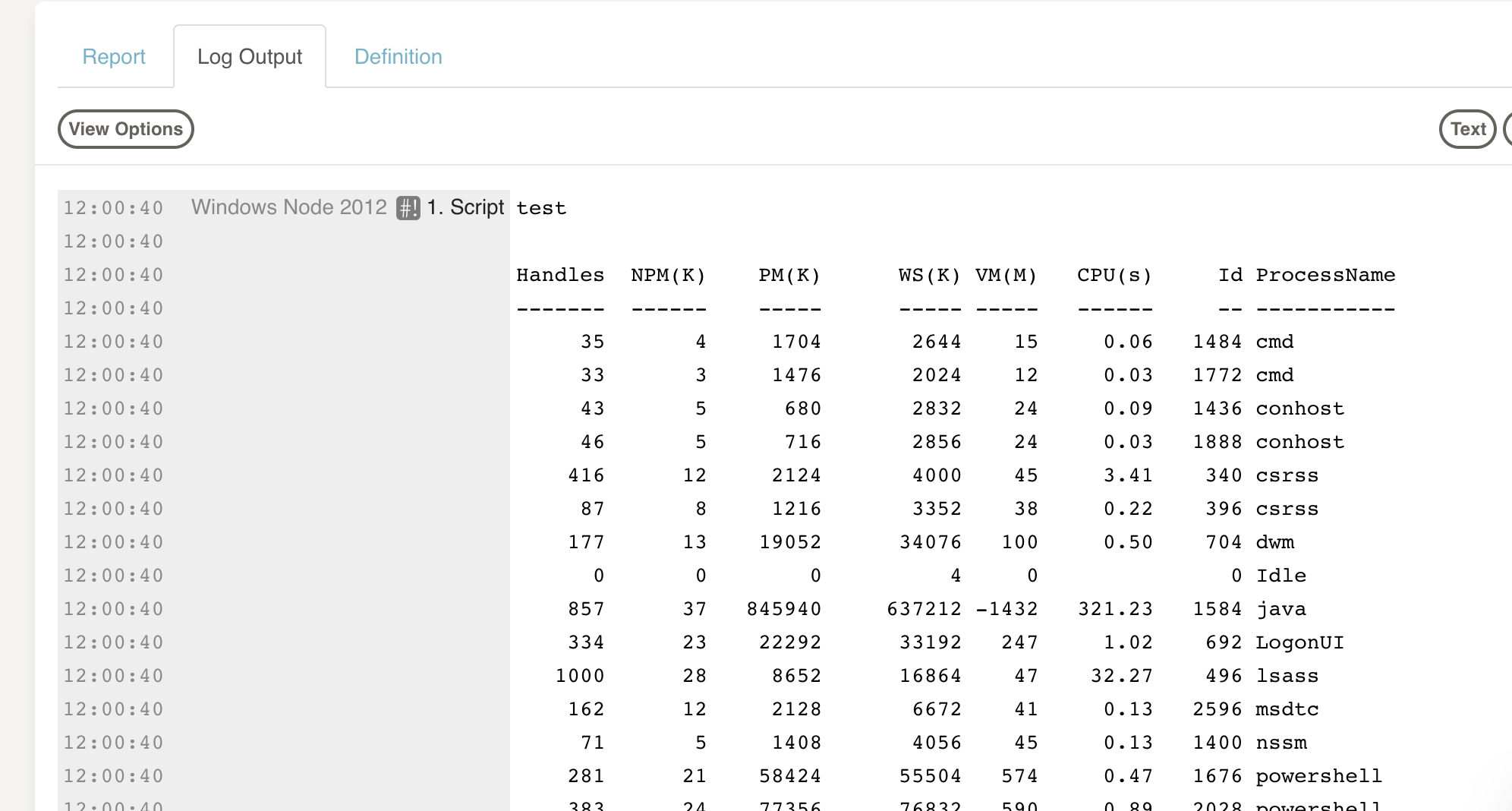Click the gray log gutter column

pos(304,456)
